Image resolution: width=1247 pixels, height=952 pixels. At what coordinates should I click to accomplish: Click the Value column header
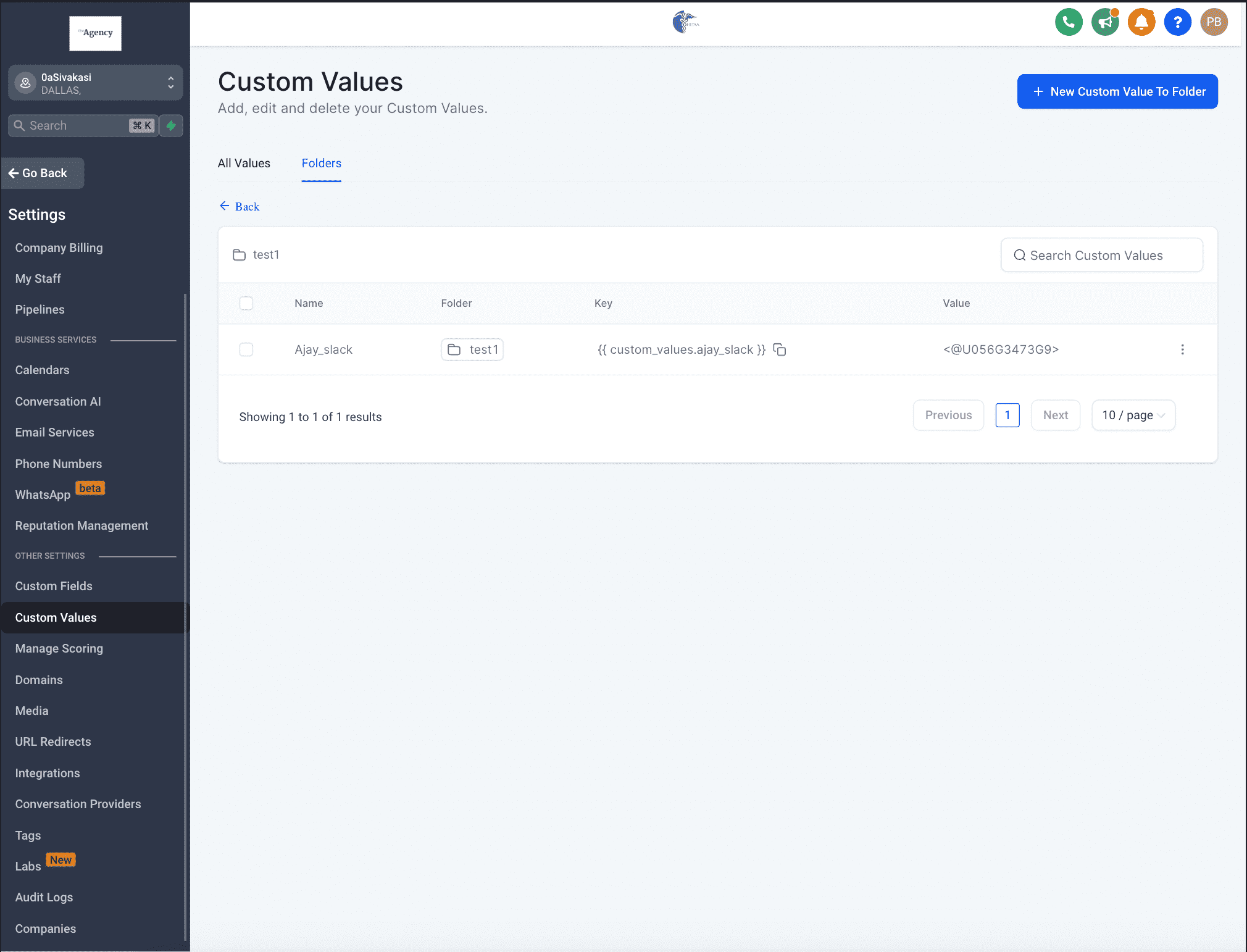pyautogui.click(x=956, y=304)
